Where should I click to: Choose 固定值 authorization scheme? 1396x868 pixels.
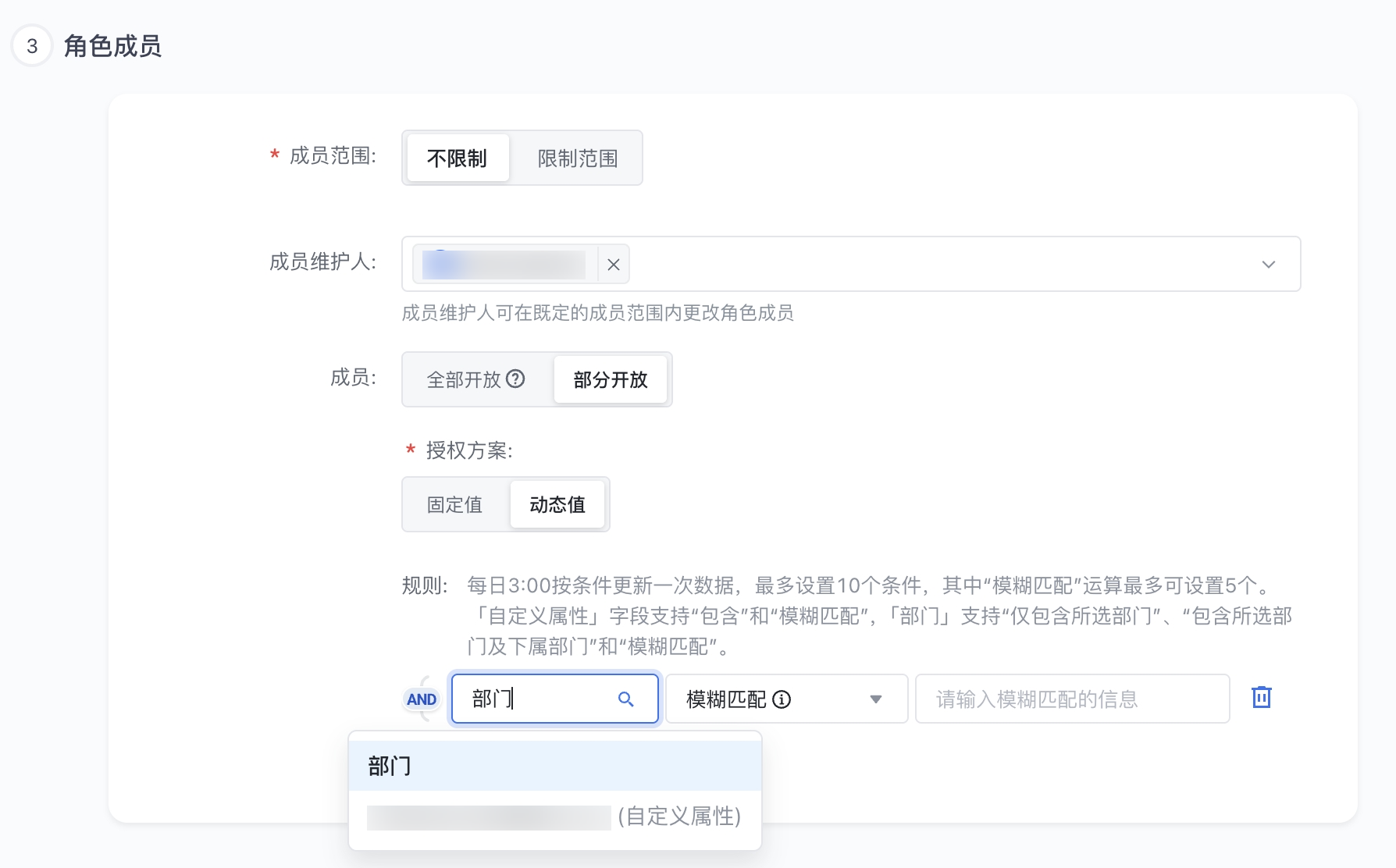pyautogui.click(x=455, y=505)
